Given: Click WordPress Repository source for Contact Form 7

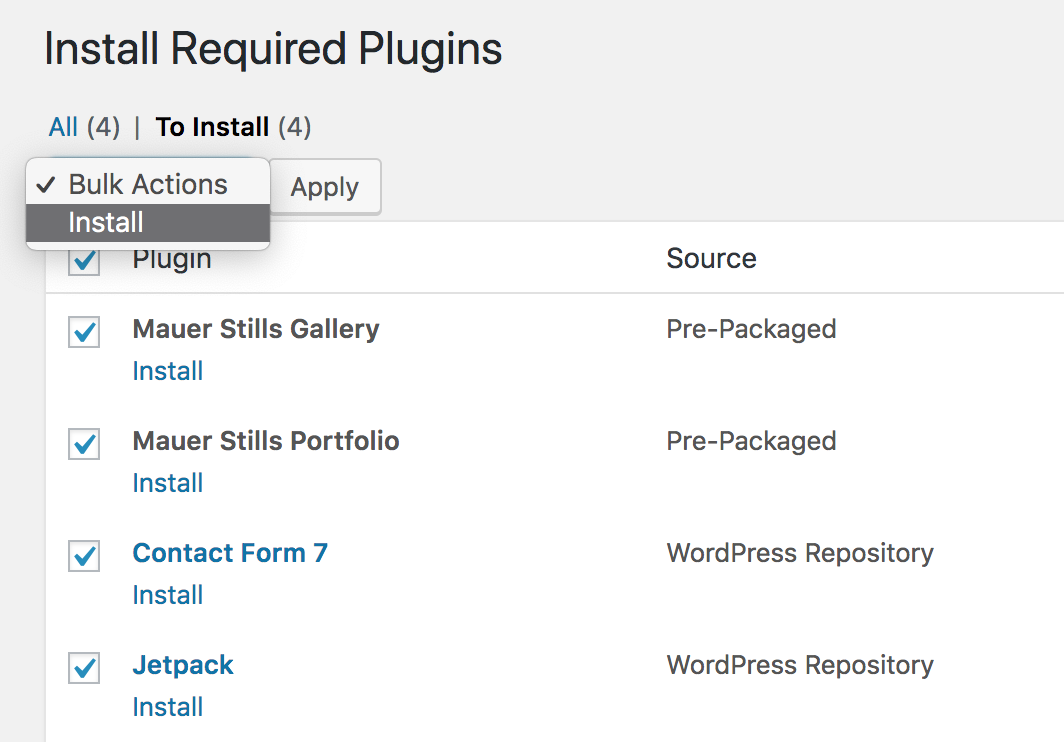Looking at the screenshot, I should 800,553.
